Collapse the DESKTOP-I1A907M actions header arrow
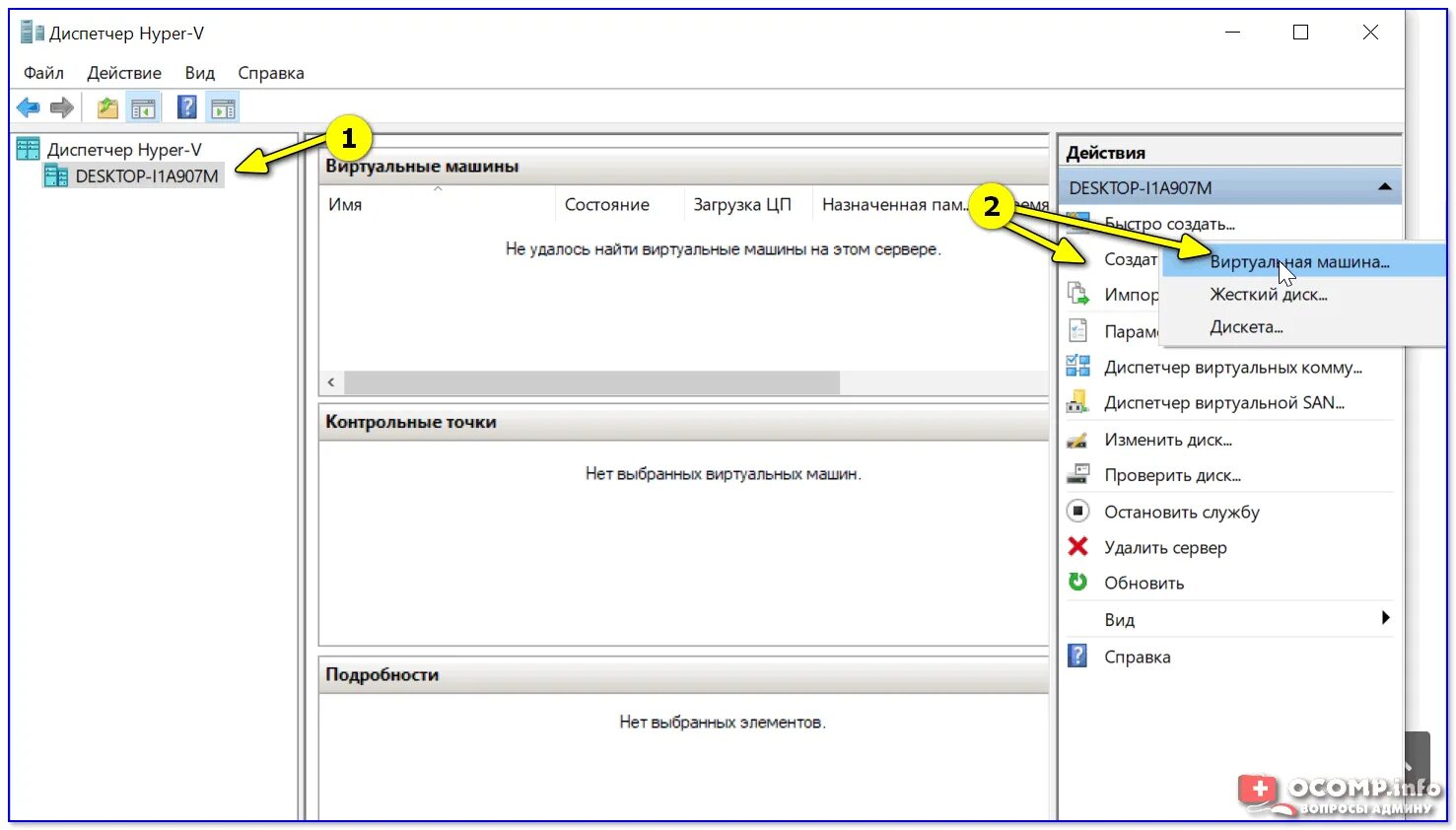This screenshot has width=1456, height=830. 1385,187
